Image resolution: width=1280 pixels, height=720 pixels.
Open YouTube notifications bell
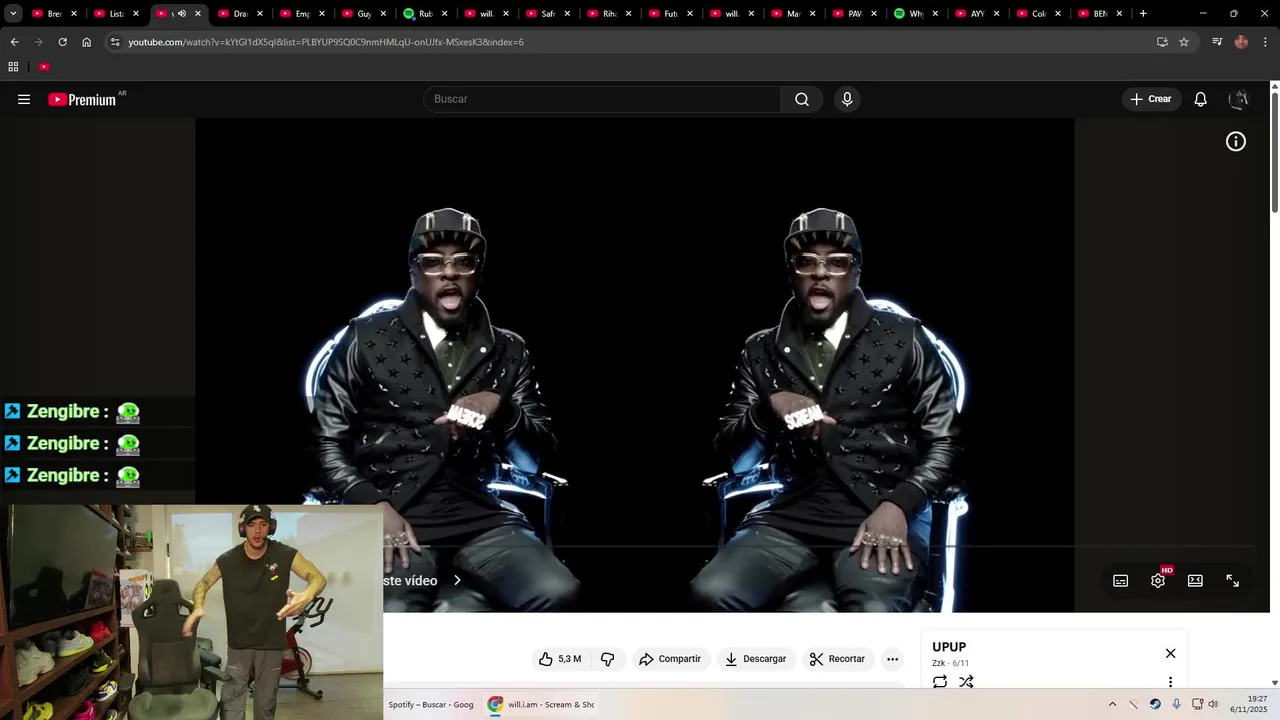(x=1201, y=99)
